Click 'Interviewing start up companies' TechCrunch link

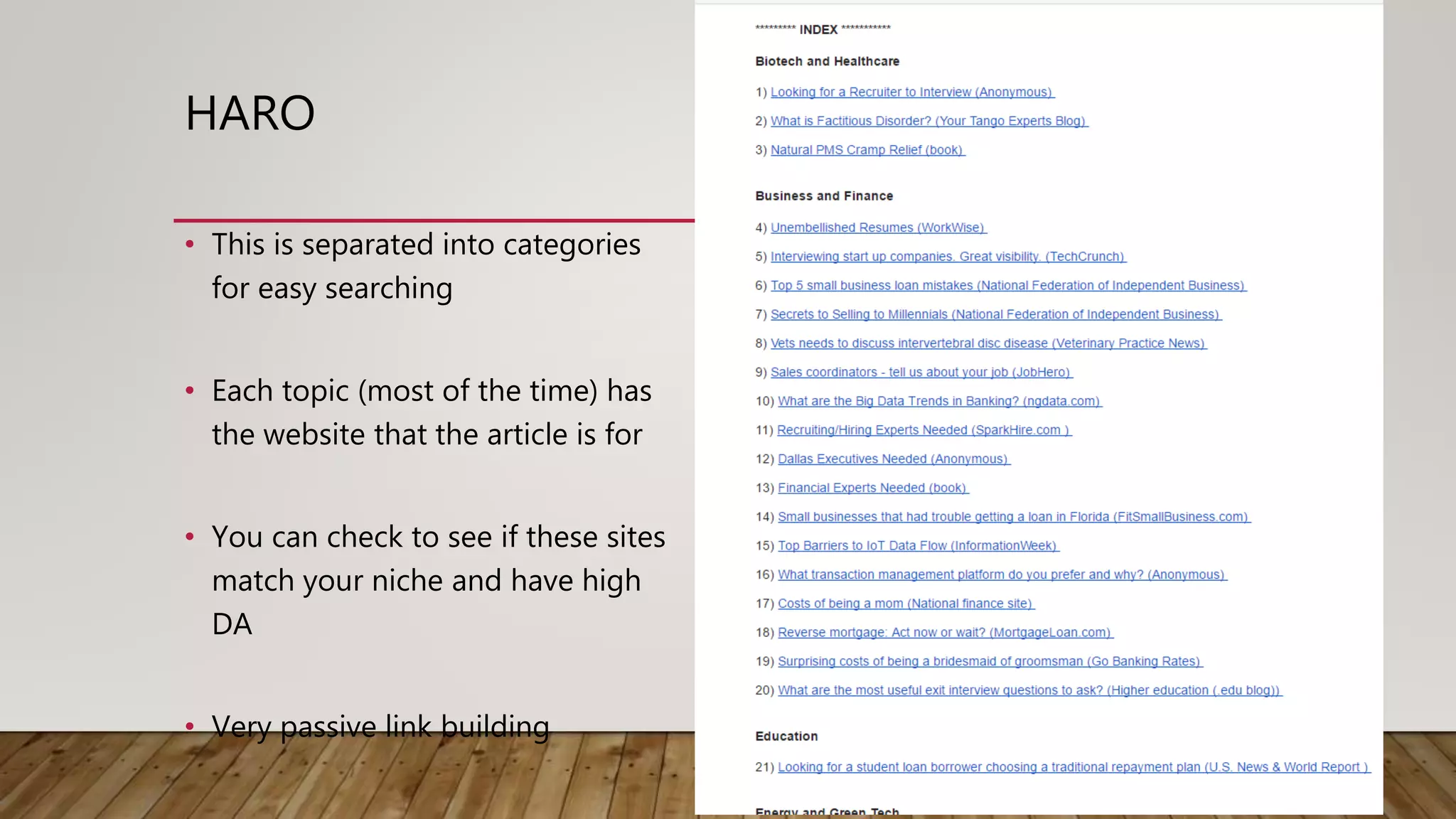pos(948,257)
